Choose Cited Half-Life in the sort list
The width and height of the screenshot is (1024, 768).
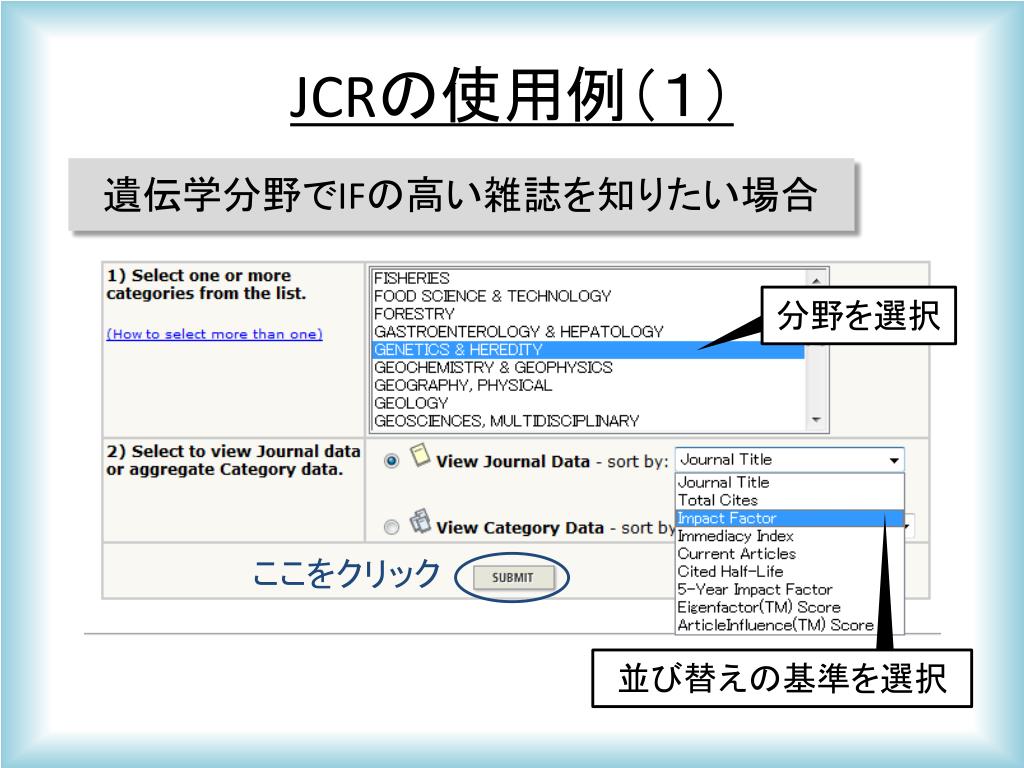coord(790,571)
